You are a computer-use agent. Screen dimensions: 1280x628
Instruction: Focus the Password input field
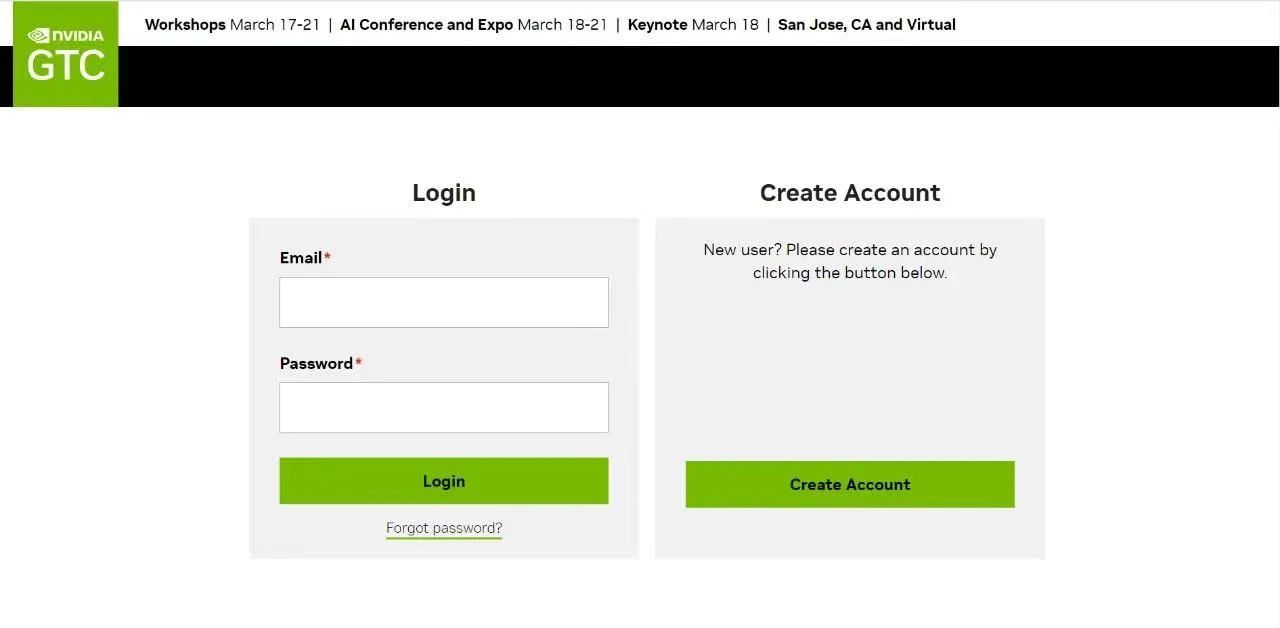tap(444, 407)
